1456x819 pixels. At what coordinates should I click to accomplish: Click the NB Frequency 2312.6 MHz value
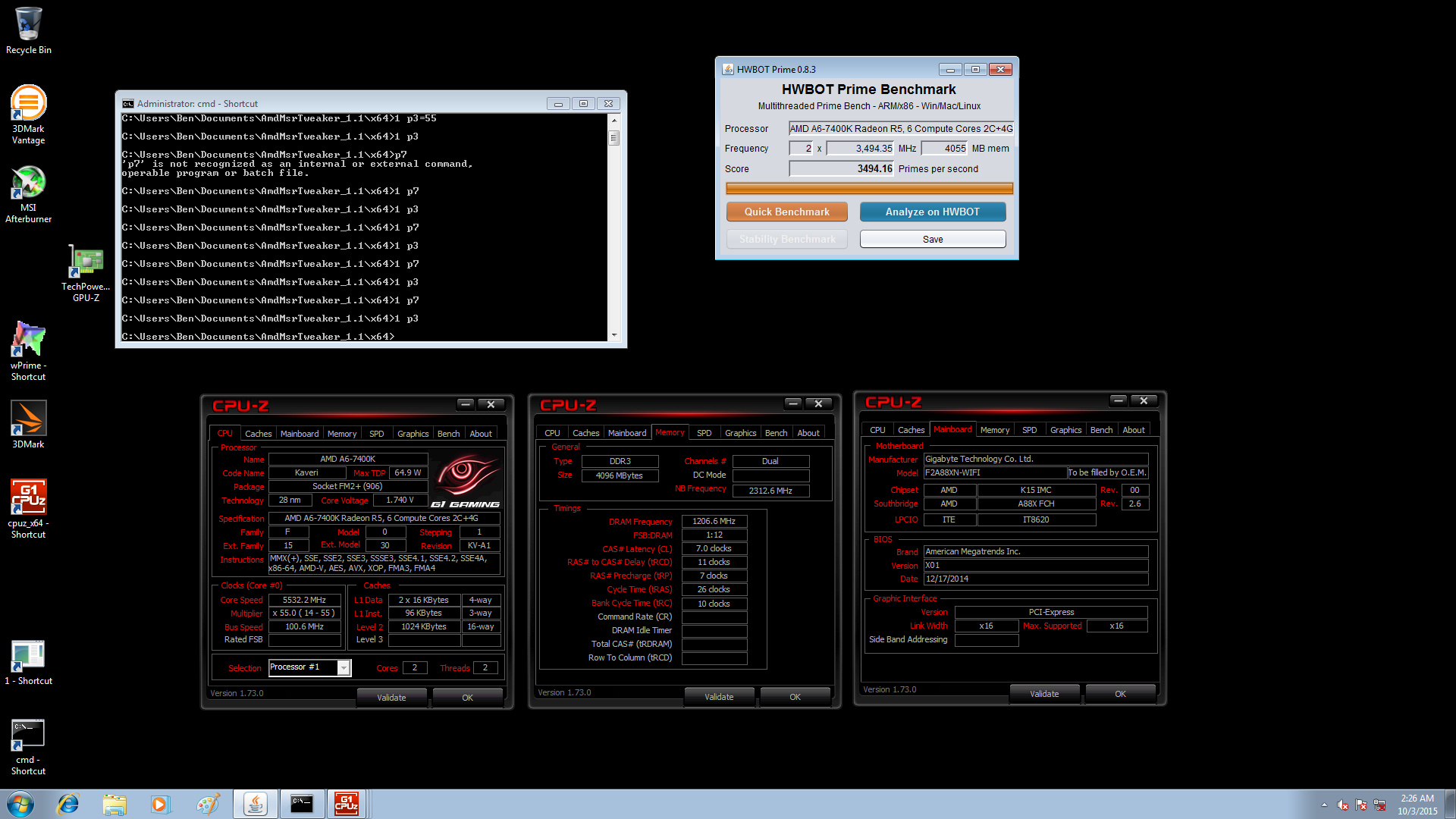coord(770,491)
